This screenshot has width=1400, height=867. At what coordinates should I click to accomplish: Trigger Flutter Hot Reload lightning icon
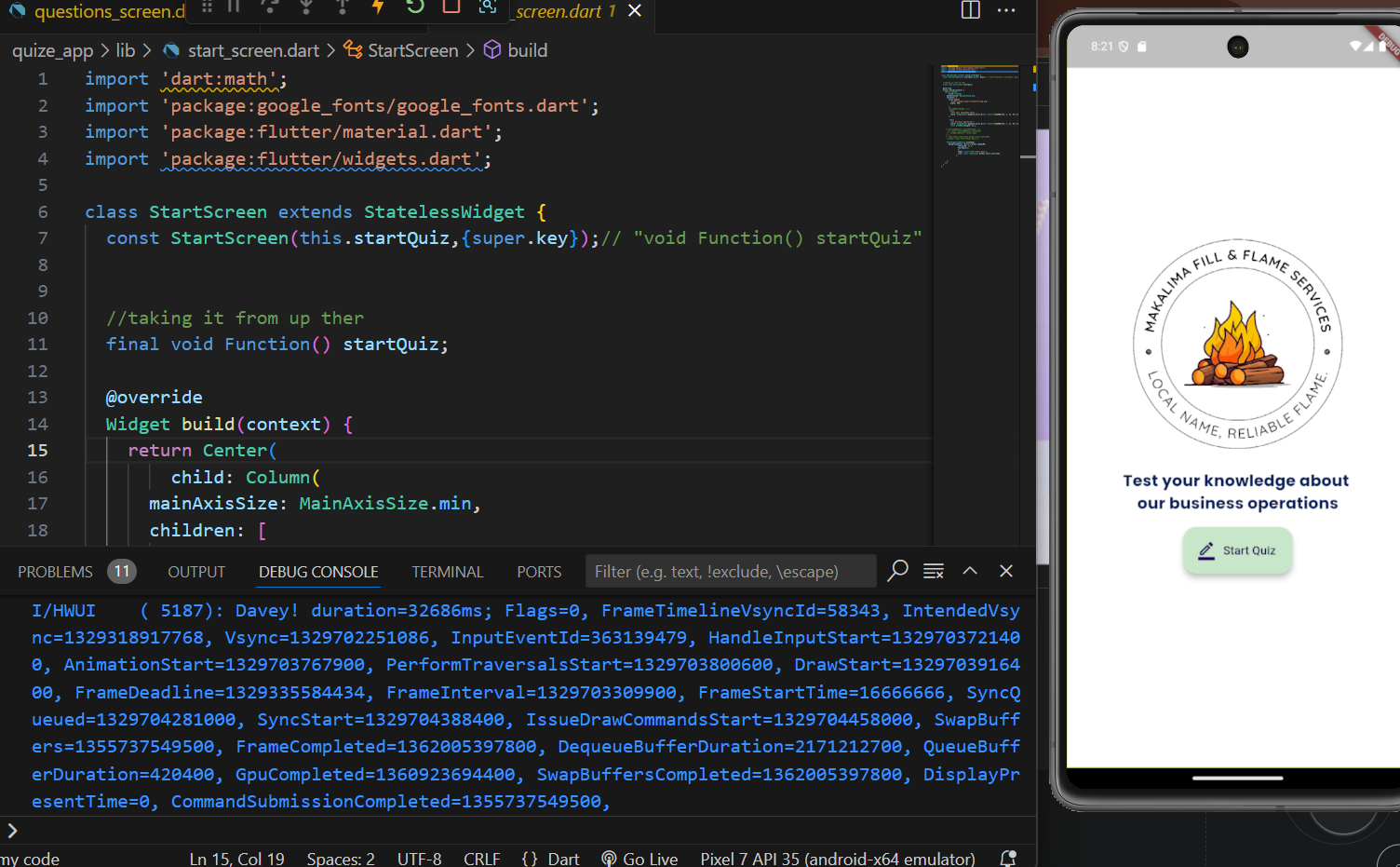click(378, 6)
